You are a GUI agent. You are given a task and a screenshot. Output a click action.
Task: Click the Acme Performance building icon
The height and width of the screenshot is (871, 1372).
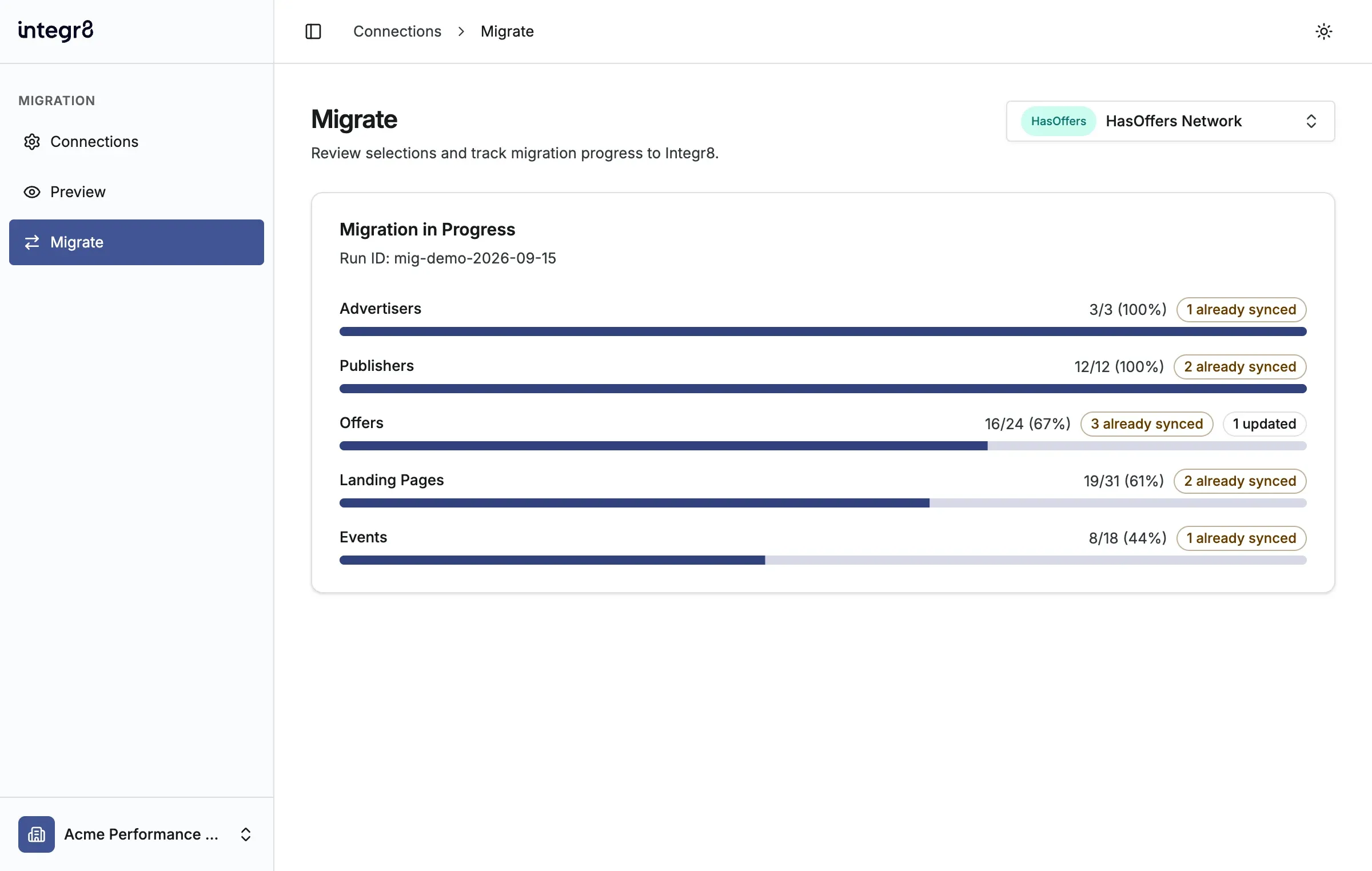37,834
